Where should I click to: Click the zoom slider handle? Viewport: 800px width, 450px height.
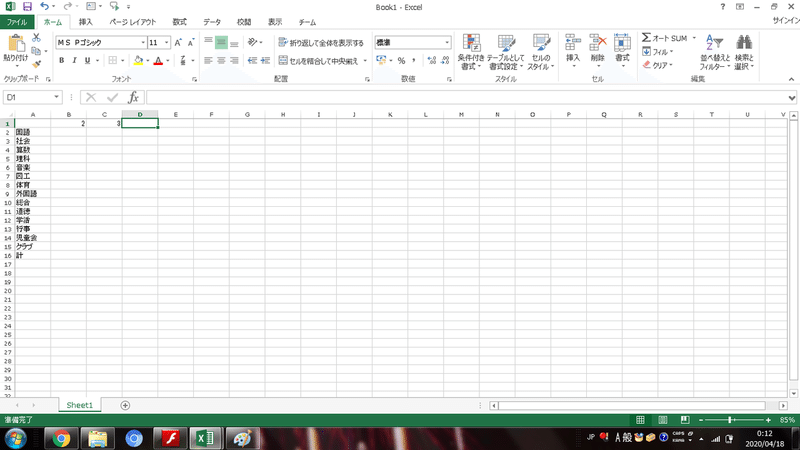coord(730,420)
